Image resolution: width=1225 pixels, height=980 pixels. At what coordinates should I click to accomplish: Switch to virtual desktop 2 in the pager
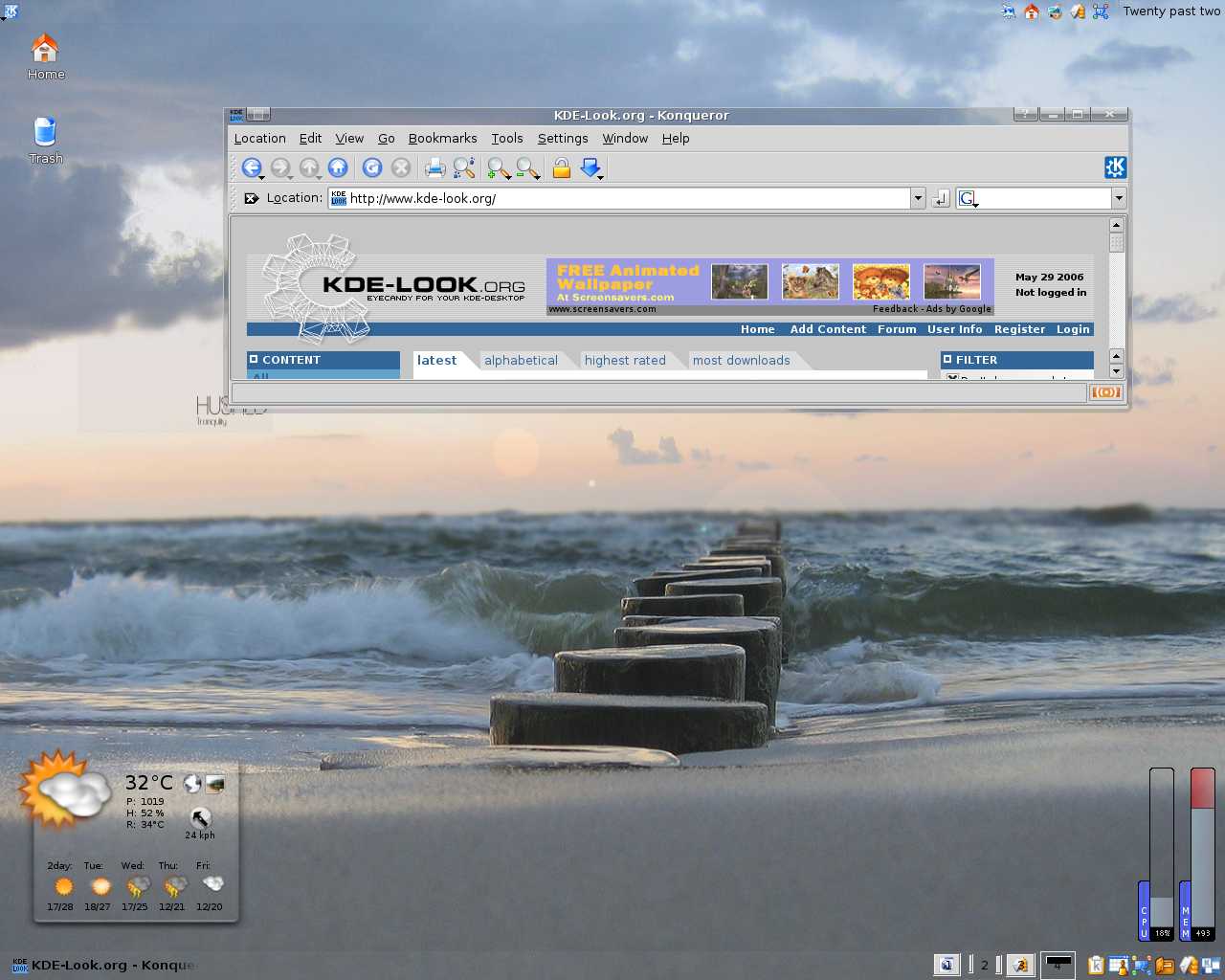coord(984,966)
